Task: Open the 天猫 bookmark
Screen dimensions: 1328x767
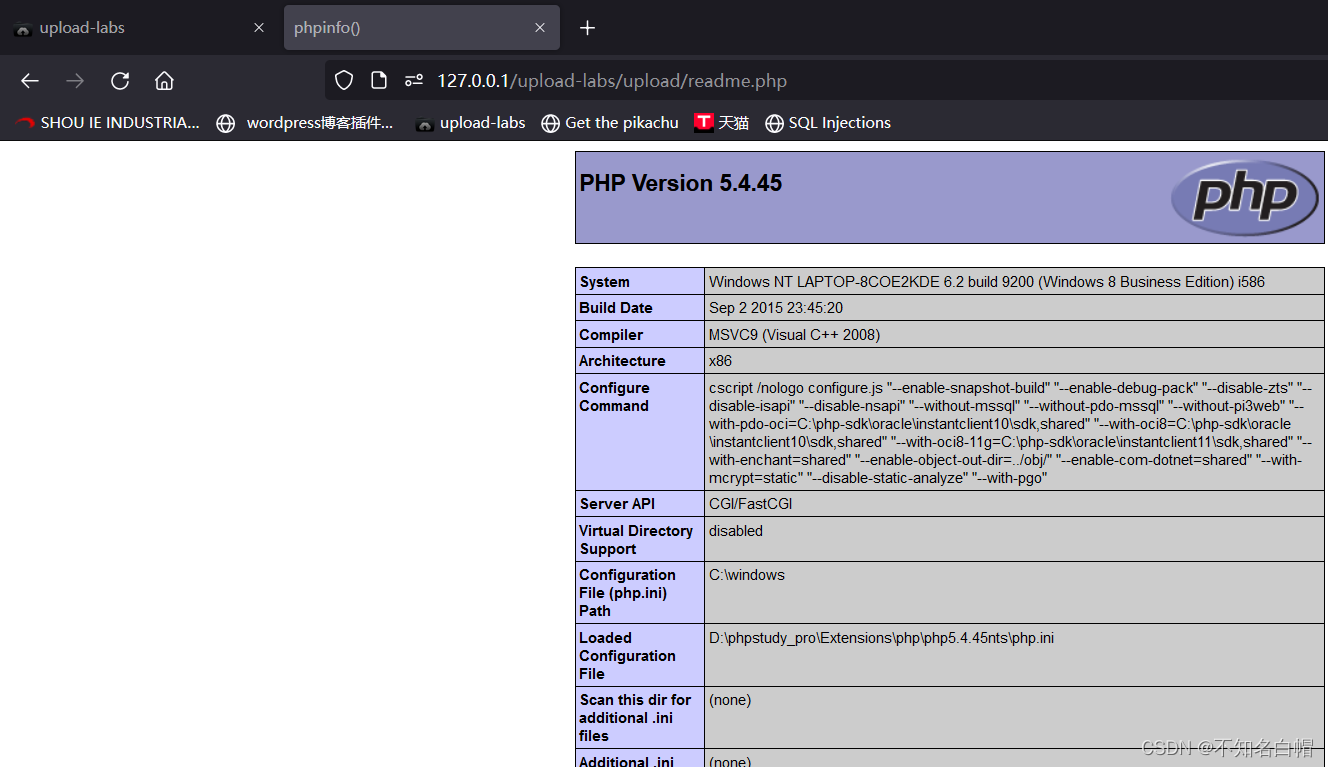Action: [722, 122]
